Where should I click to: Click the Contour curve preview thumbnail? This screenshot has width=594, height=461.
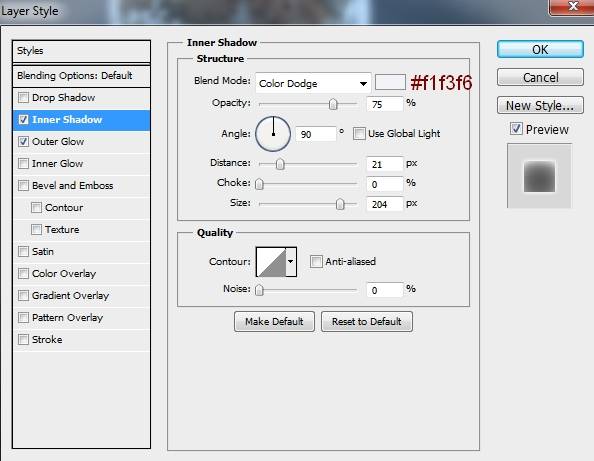pyautogui.click(x=271, y=262)
